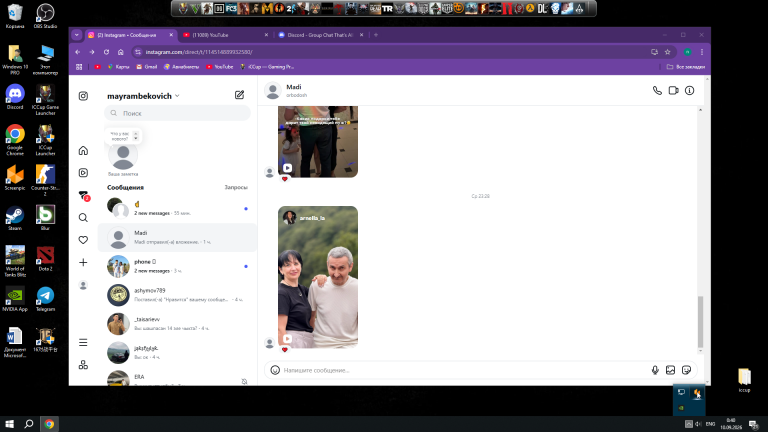Open the arnella_la shared reel

318,277
